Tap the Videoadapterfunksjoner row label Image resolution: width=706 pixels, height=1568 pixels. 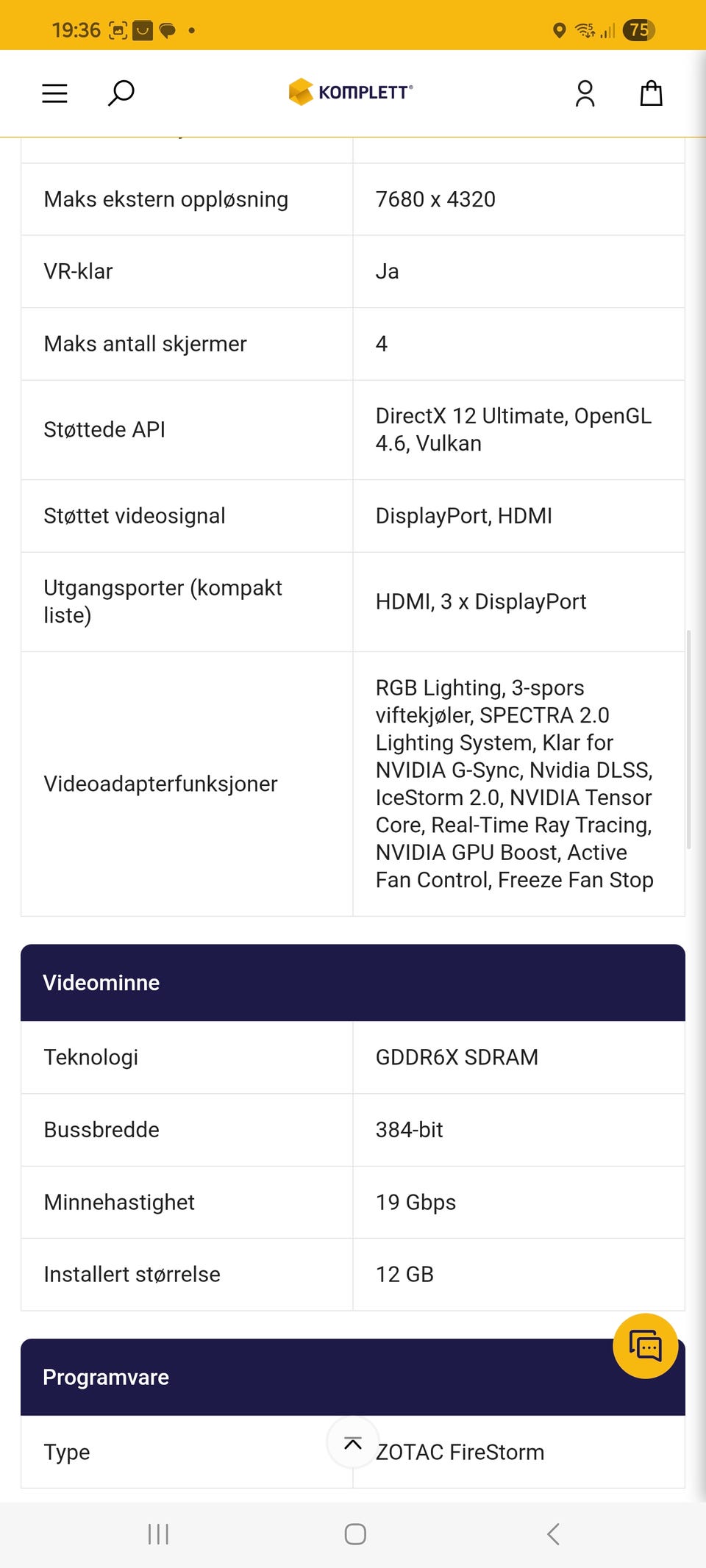coord(160,784)
